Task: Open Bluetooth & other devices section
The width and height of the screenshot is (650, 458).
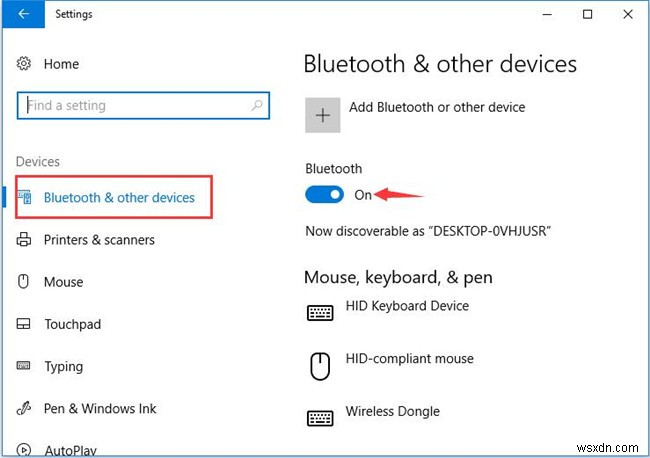Action: 119,198
